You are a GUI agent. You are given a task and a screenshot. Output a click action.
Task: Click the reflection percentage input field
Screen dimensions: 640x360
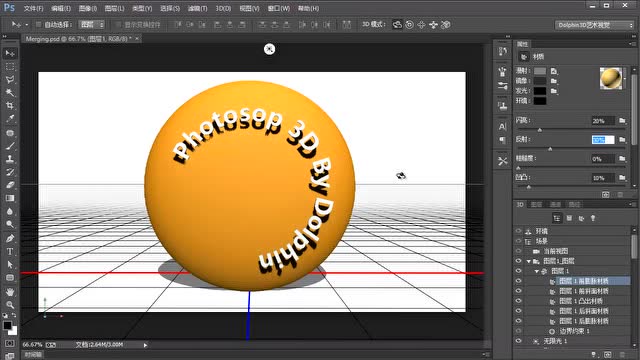coord(603,140)
